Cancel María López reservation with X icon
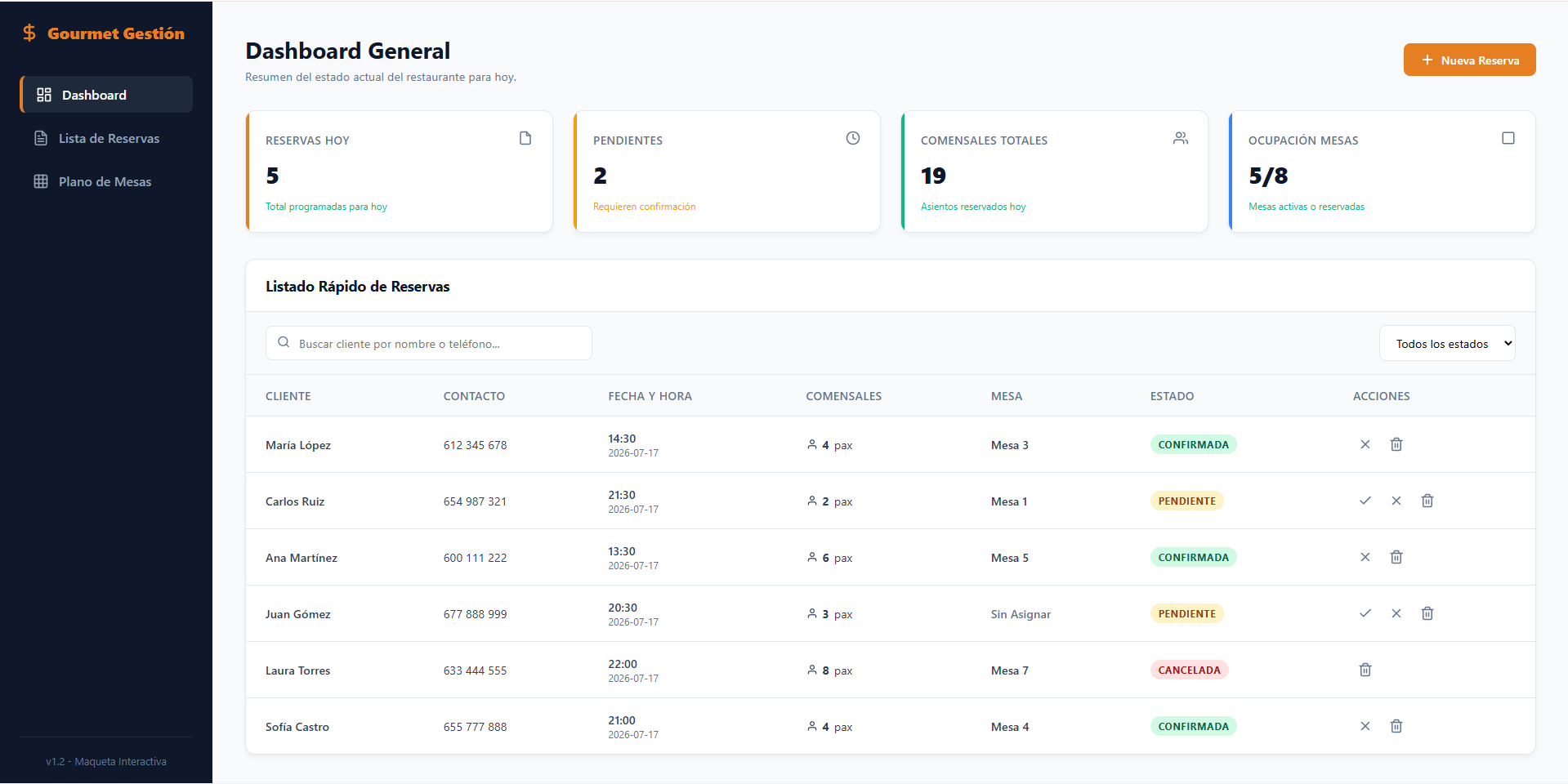Image resolution: width=1568 pixels, height=784 pixels. [x=1365, y=444]
